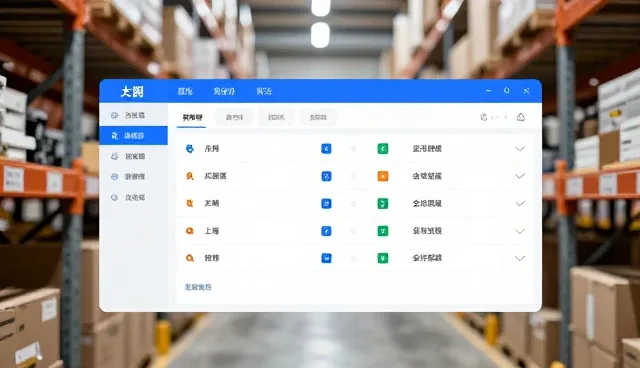Click the magnifier icon in the blue title bar

(507, 91)
